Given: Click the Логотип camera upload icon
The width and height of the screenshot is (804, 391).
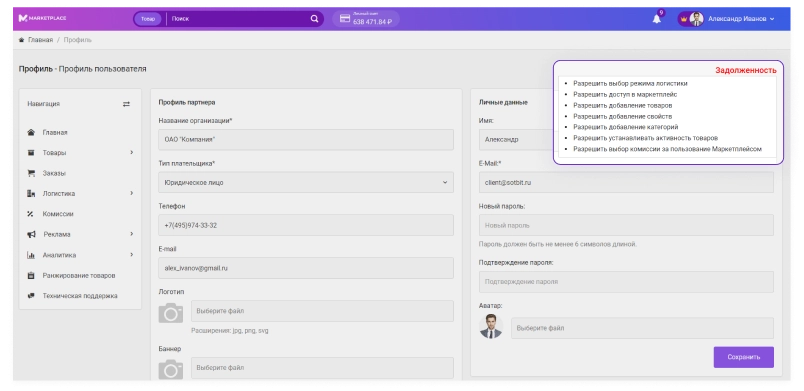Looking at the screenshot, I should (171, 313).
